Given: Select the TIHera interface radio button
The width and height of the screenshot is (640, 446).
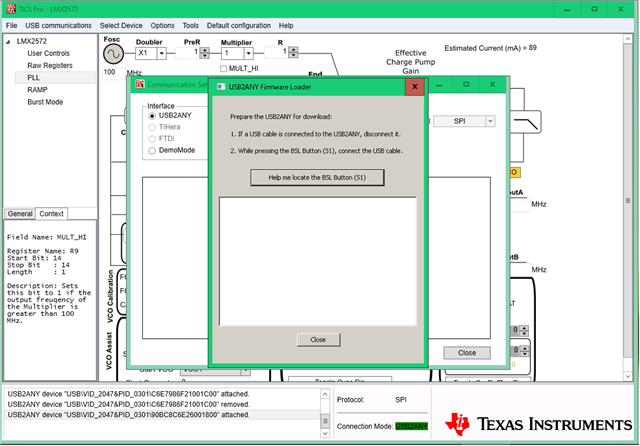Looking at the screenshot, I should tap(152, 127).
